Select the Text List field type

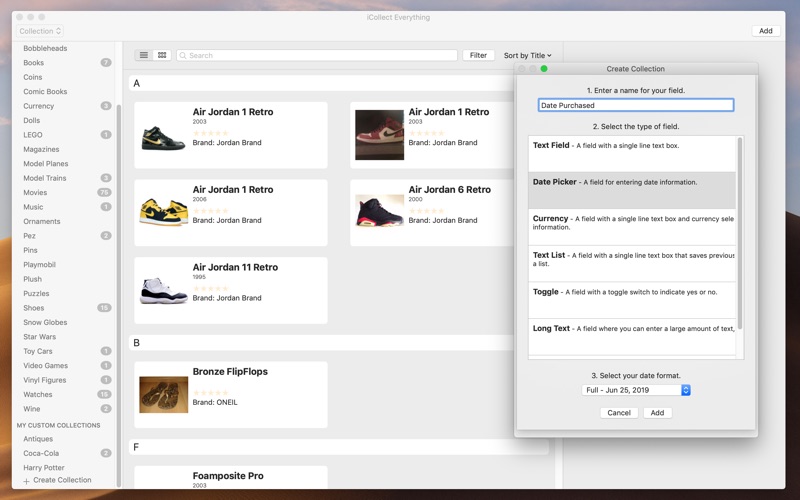pos(632,264)
